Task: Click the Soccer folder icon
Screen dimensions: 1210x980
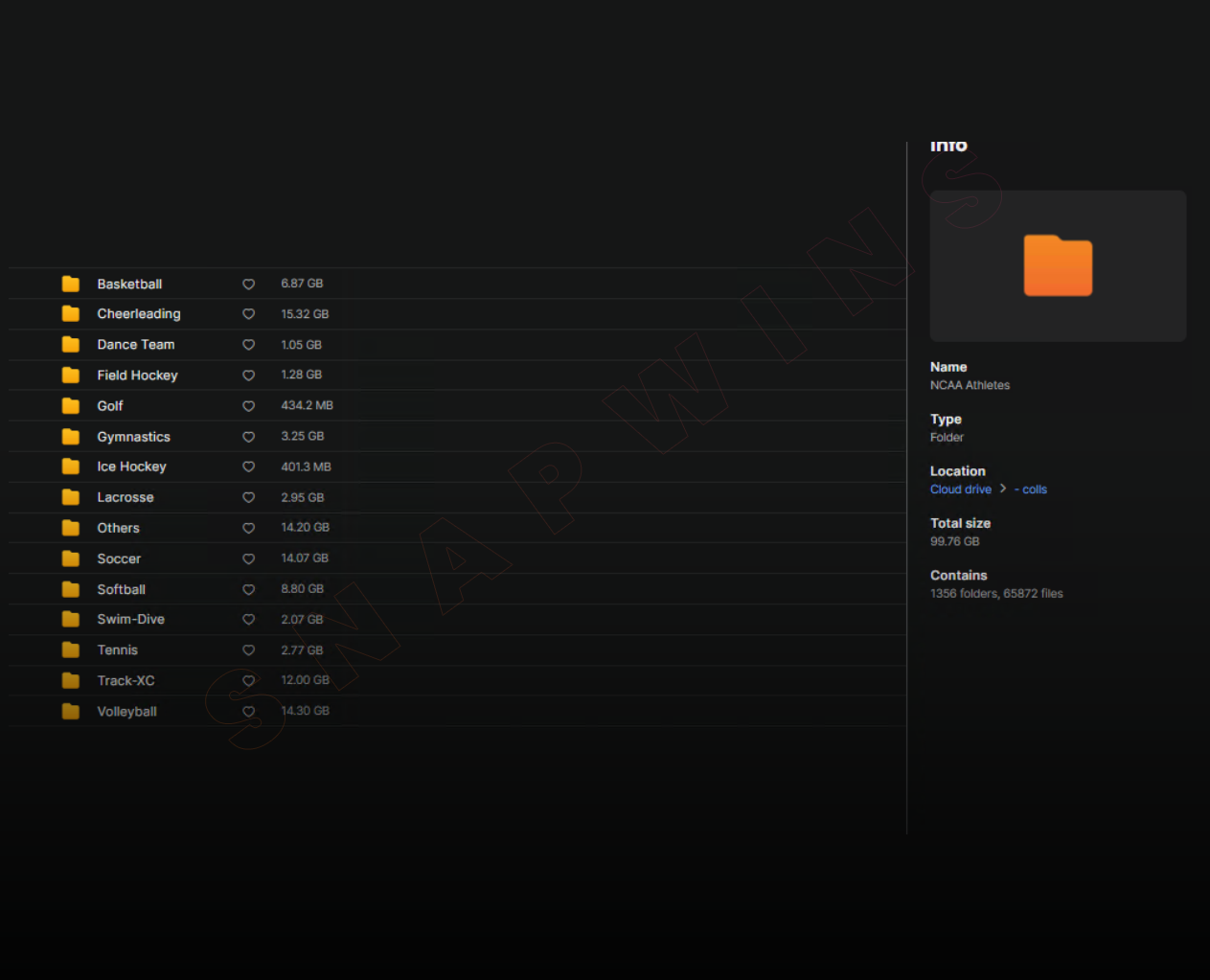Action: [x=71, y=558]
